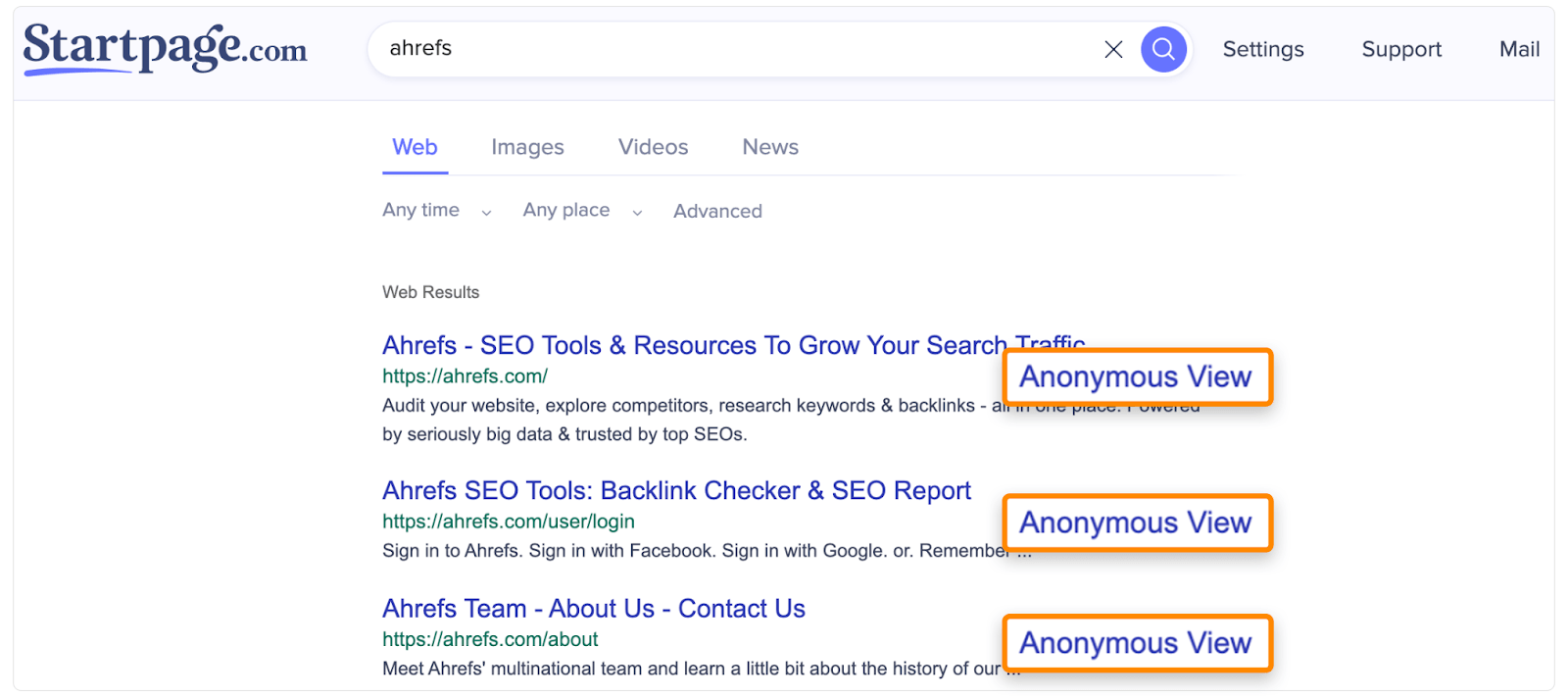The width and height of the screenshot is (1568, 697).
Task: Open the Advanced search options
Action: [717, 211]
